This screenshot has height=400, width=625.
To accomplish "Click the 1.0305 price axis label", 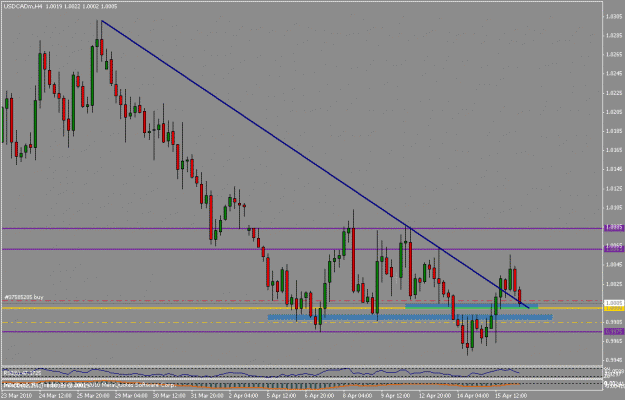I will (x=614, y=17).
